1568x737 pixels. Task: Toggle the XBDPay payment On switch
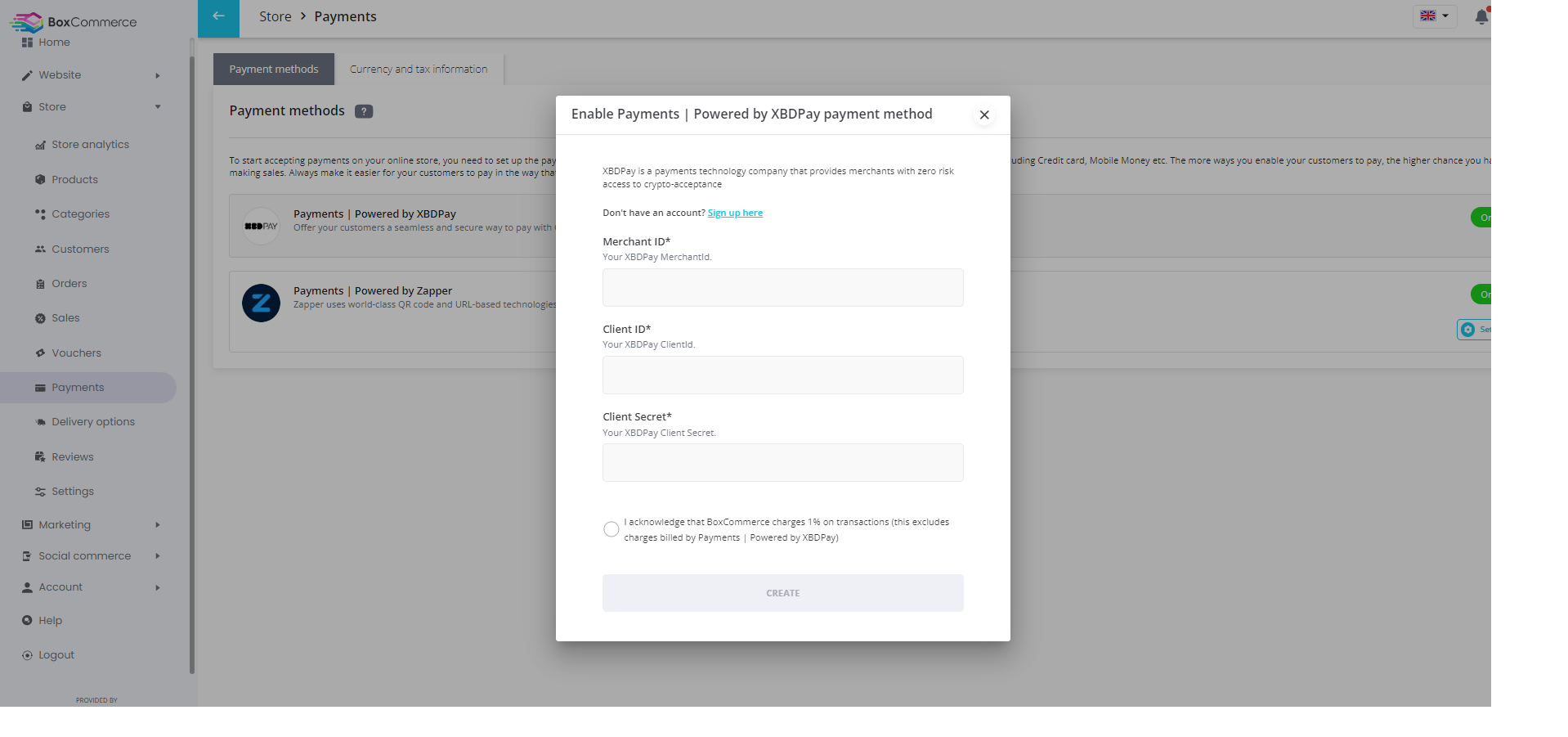[x=1481, y=218]
